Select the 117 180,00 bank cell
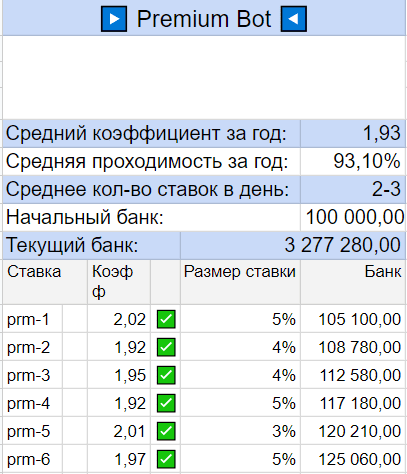 click(353, 403)
